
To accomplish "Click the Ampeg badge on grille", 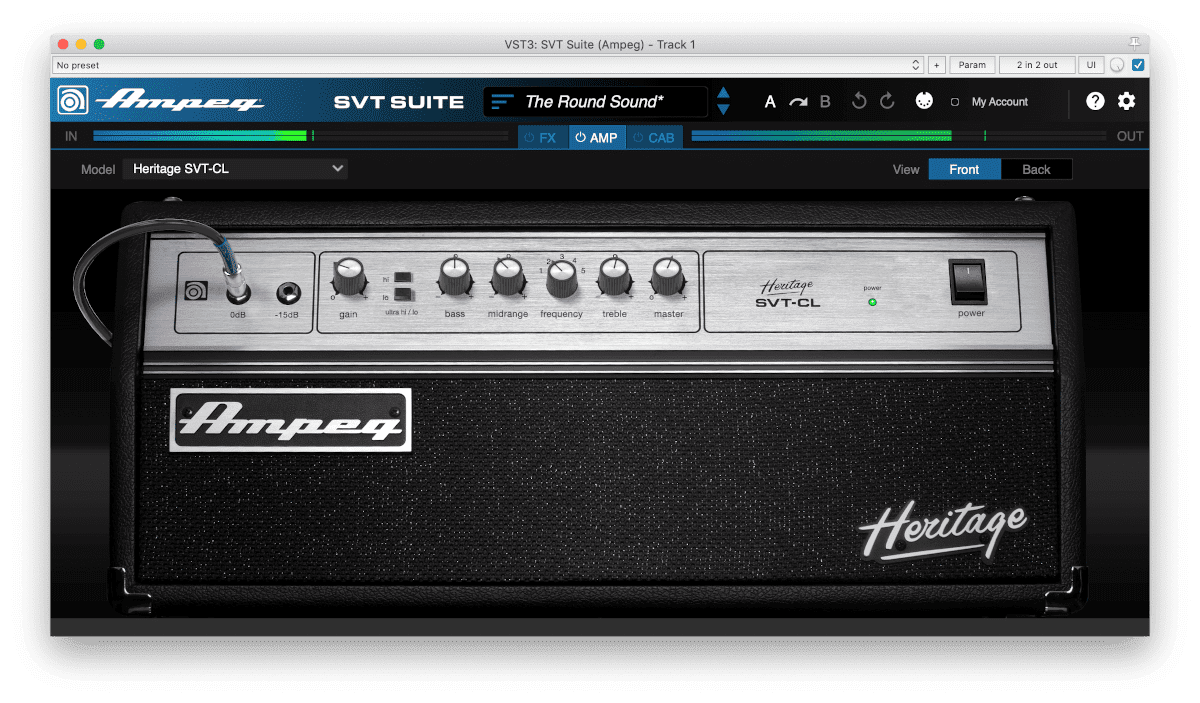I will [x=291, y=420].
